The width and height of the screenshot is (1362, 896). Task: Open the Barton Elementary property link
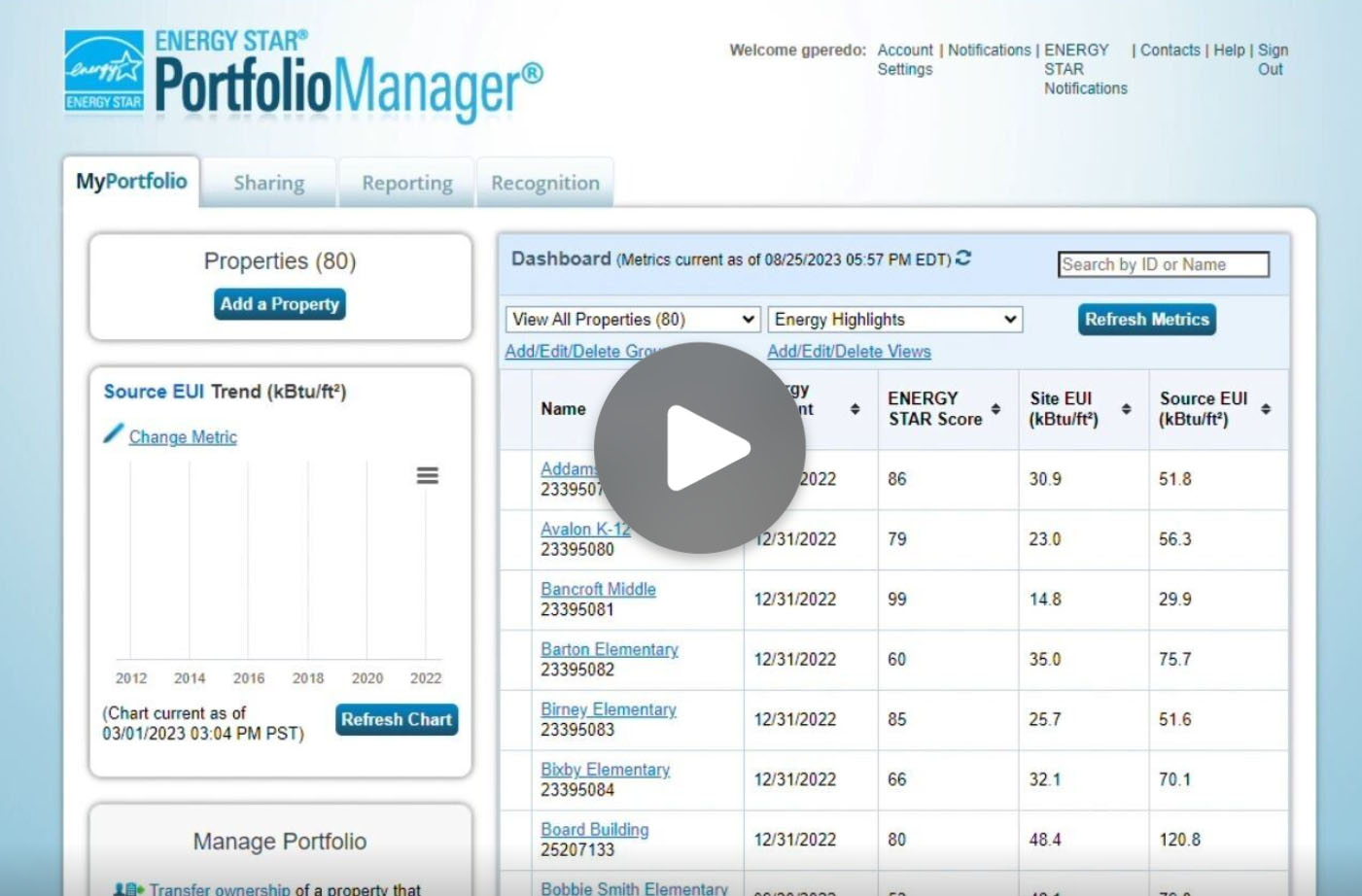[610, 649]
